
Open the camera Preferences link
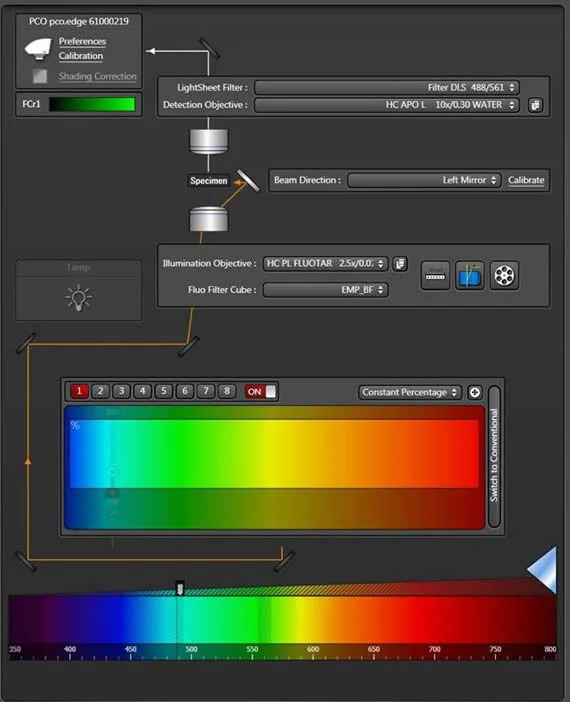coord(82,41)
